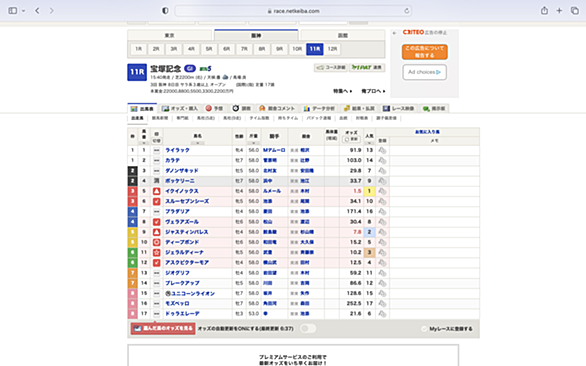Click the Safari address bar
Viewport: 586px width, 366px height.
pyautogui.click(x=293, y=11)
